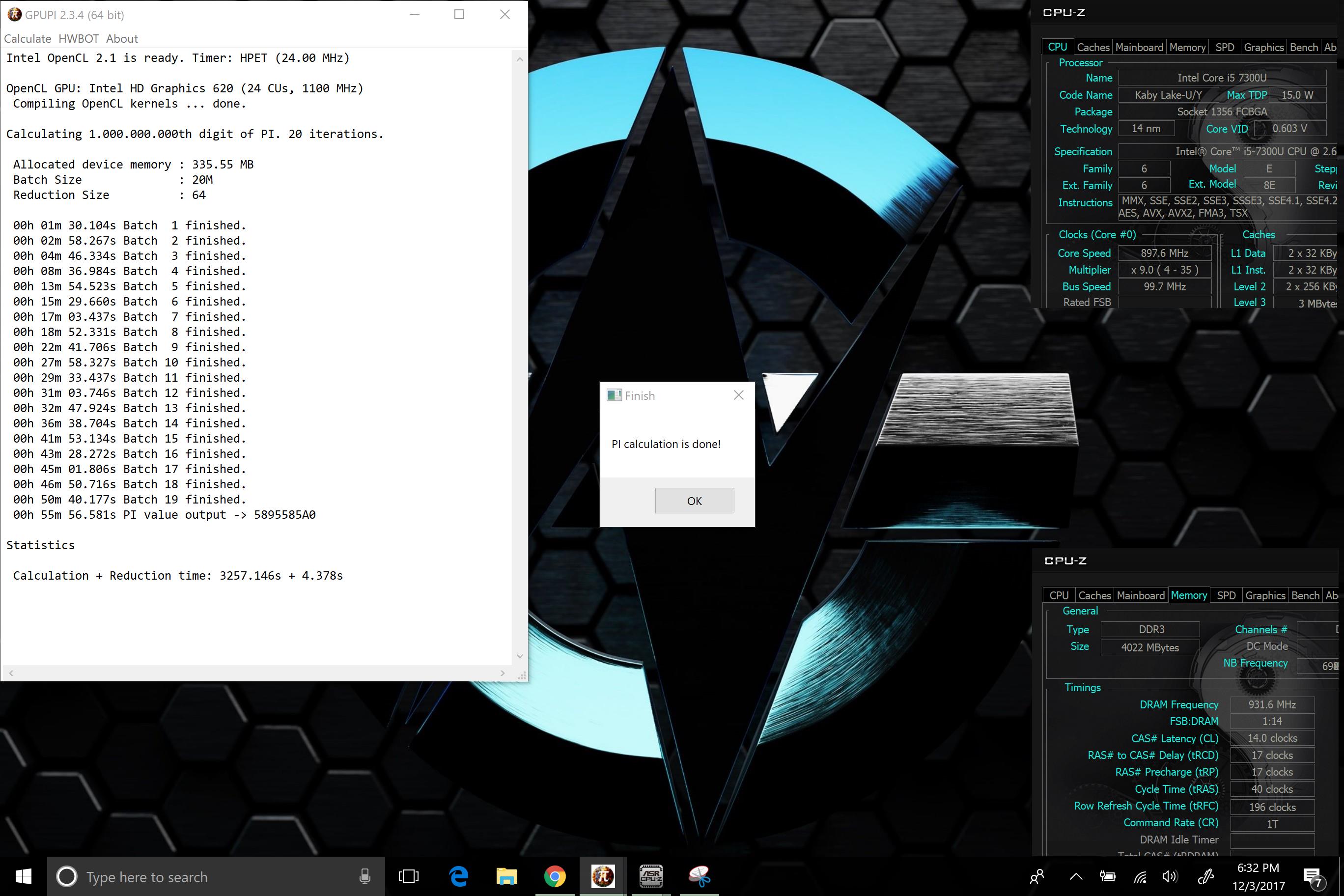Open Bench tab in bottom CPU-Z window
This screenshot has height=896, width=1344.
(1305, 595)
